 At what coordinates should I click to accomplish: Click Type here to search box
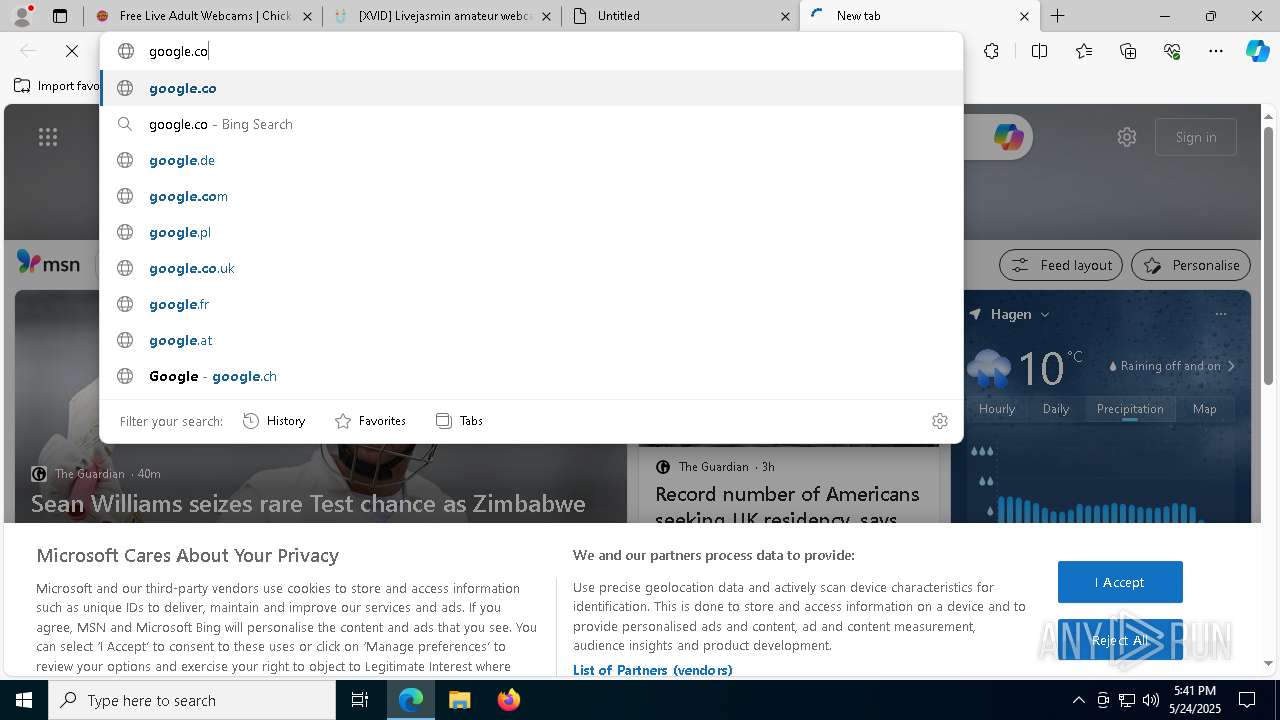192,700
